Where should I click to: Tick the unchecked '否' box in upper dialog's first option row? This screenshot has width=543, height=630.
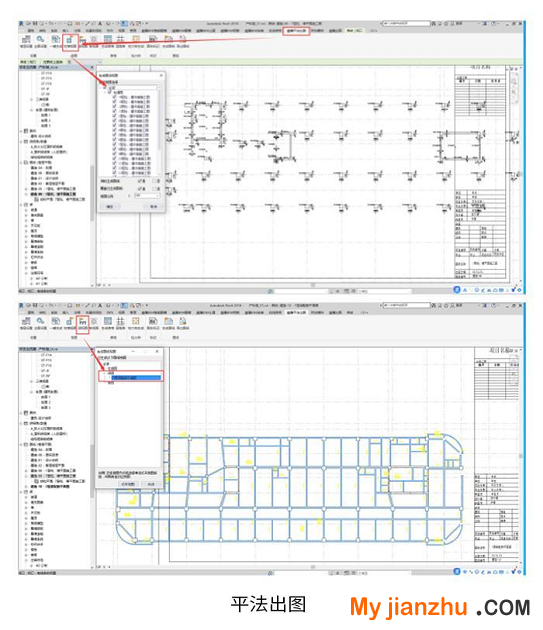(154, 181)
